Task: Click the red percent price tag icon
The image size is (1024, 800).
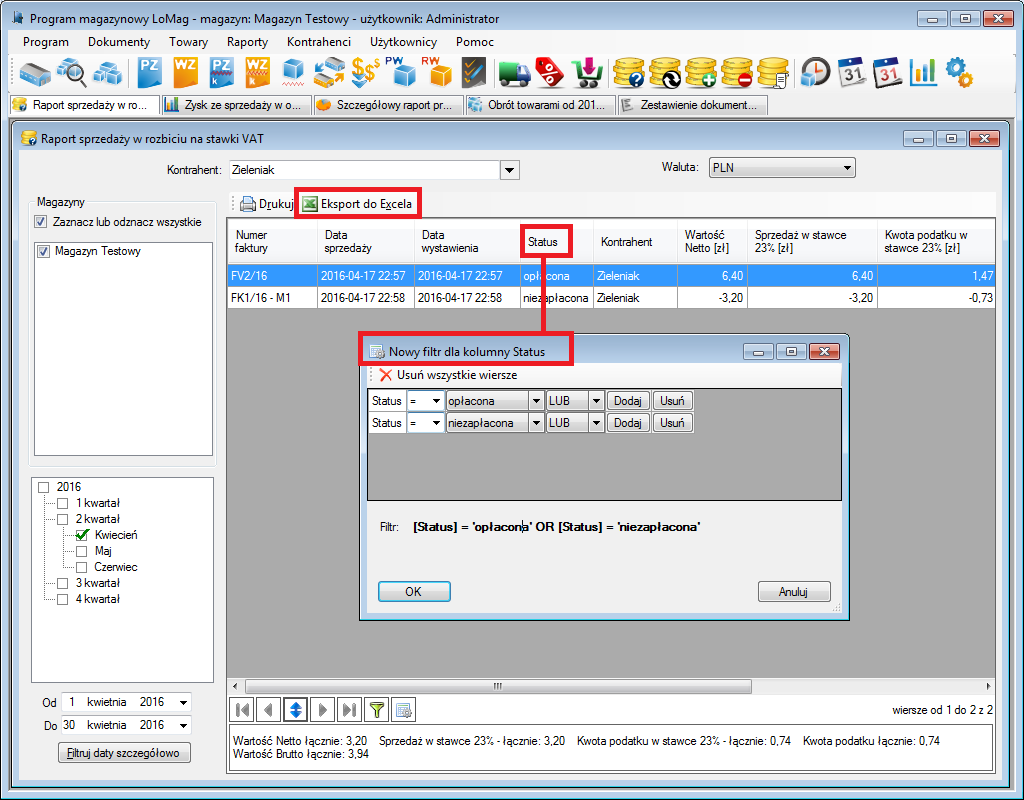Action: point(550,72)
